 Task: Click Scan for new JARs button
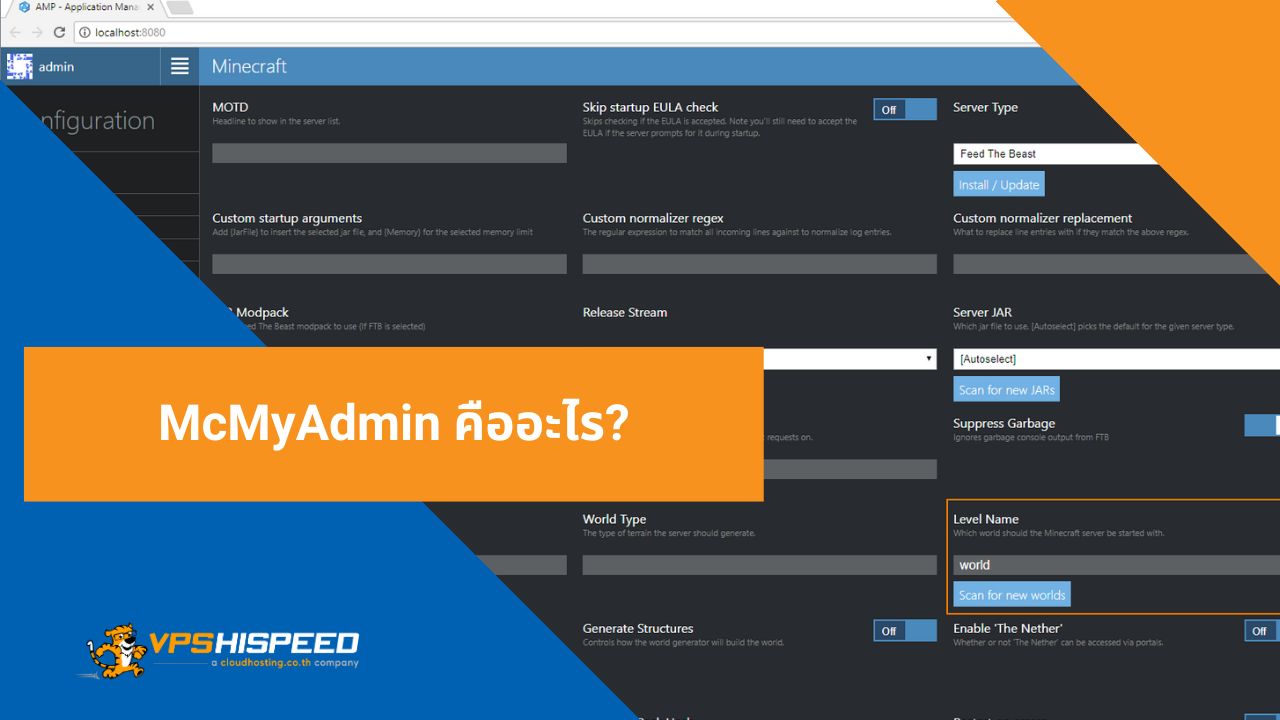pyautogui.click(x=1006, y=389)
